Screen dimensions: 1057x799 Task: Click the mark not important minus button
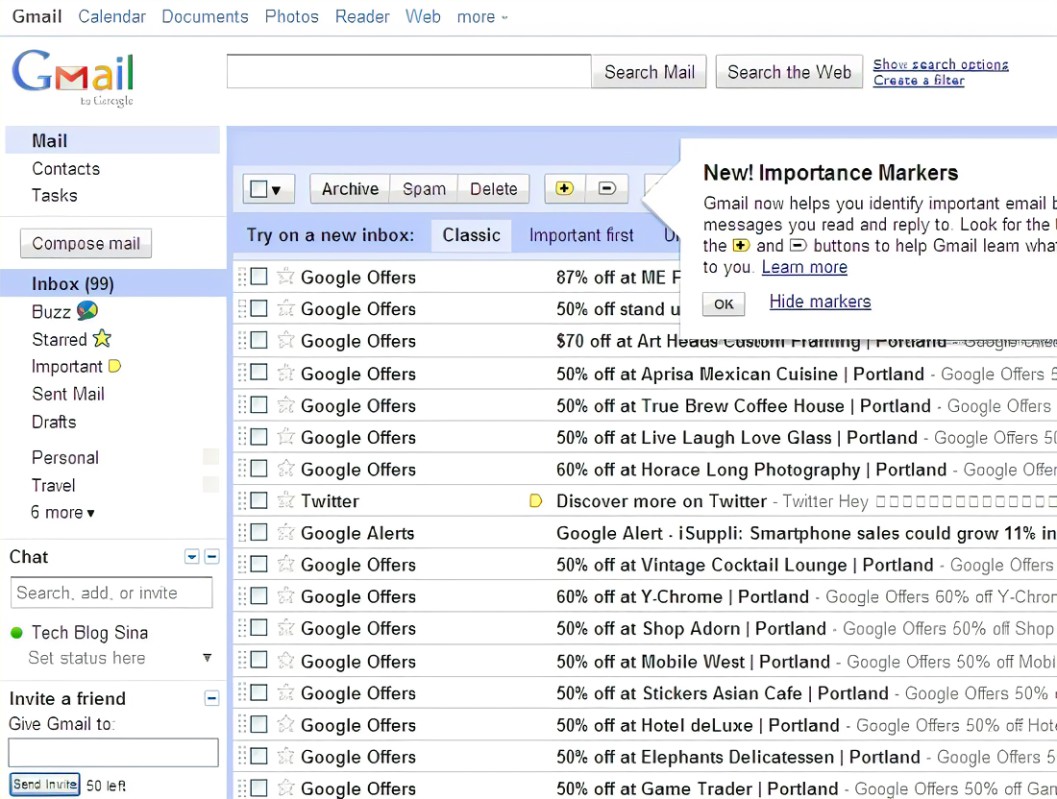coord(606,188)
